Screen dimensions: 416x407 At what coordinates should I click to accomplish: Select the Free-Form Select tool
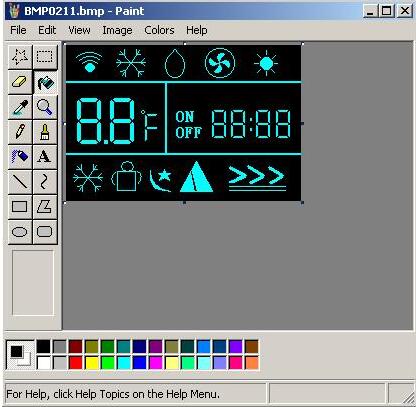(x=20, y=57)
